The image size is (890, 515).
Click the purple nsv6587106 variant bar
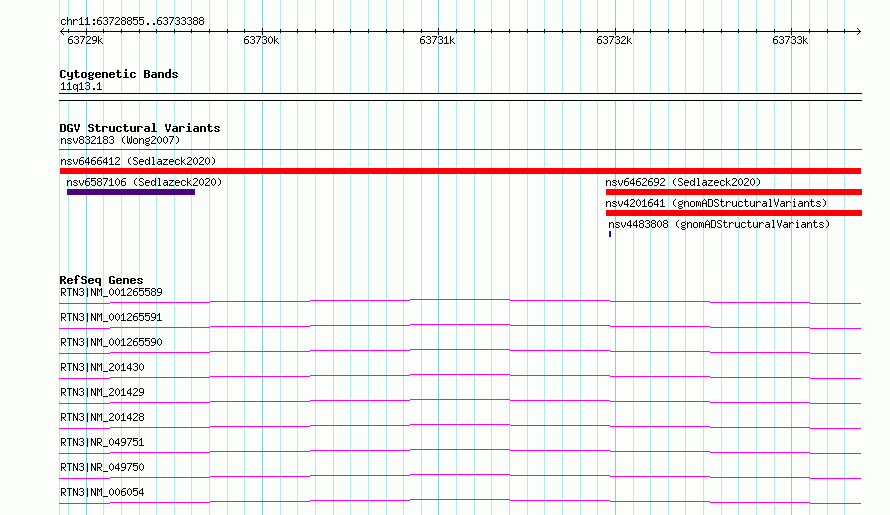(x=131, y=192)
